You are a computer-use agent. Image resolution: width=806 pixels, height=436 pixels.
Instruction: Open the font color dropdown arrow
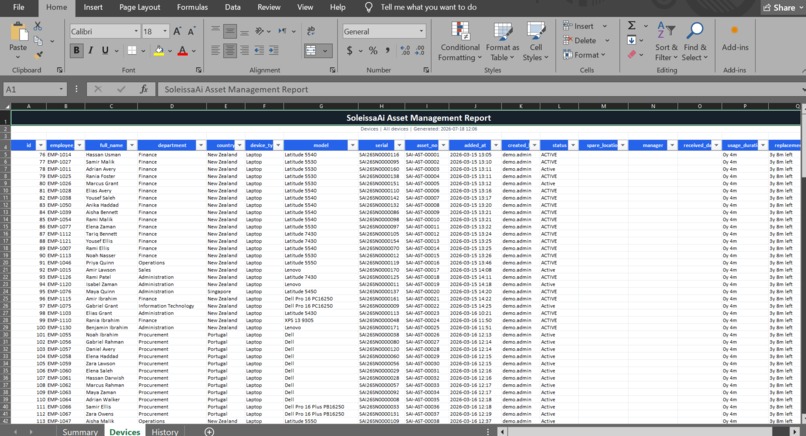(x=194, y=51)
